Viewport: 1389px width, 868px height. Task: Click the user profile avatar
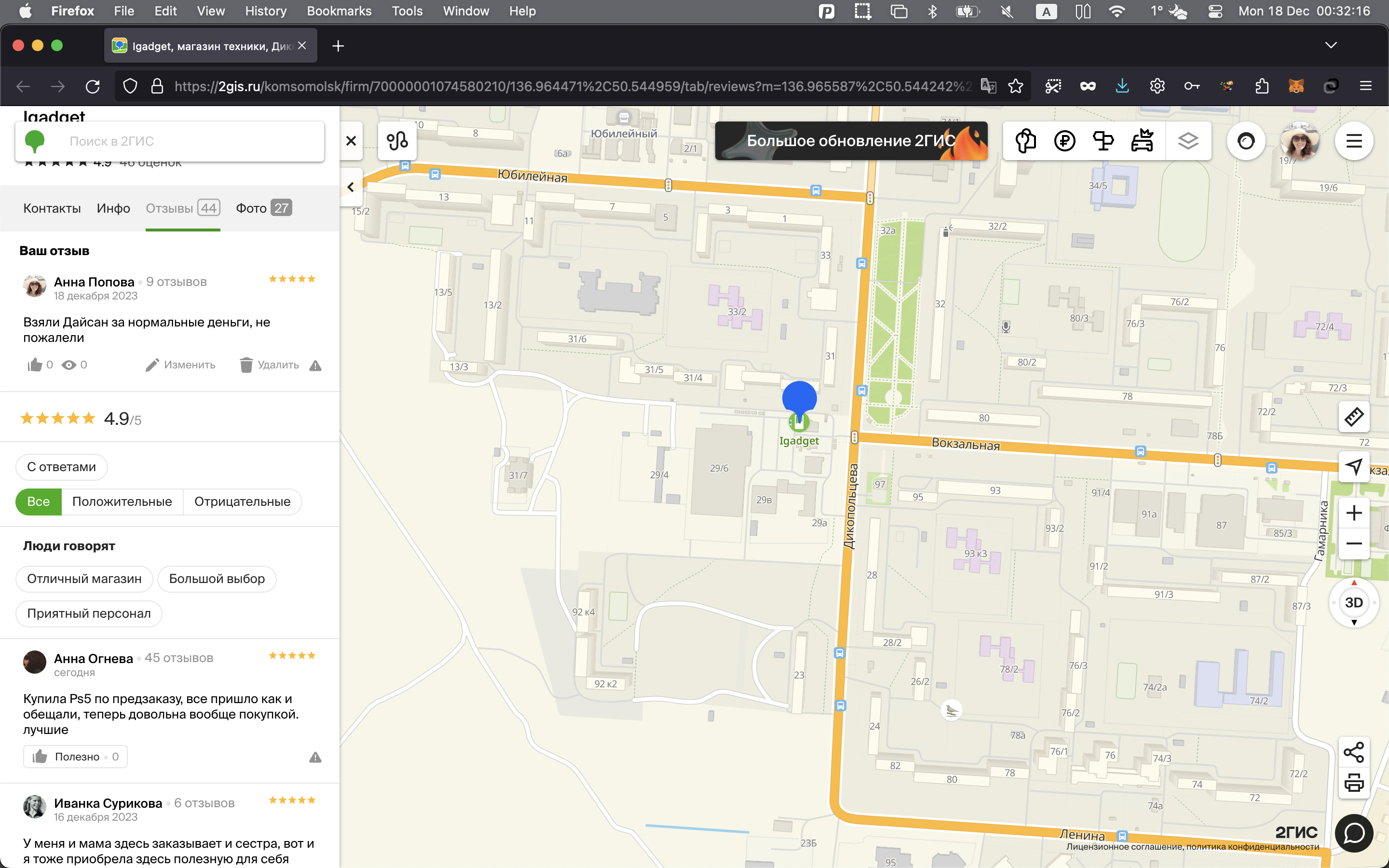(x=1299, y=141)
